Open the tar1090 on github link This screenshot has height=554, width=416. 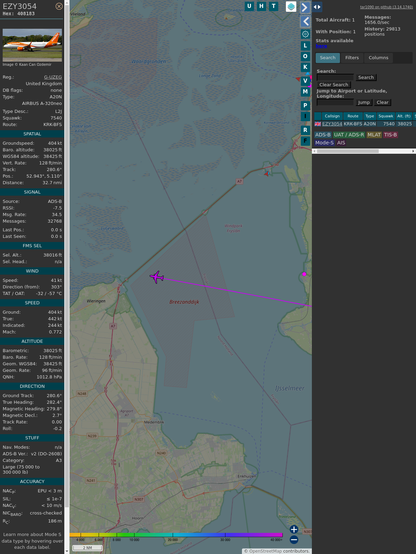386,7
